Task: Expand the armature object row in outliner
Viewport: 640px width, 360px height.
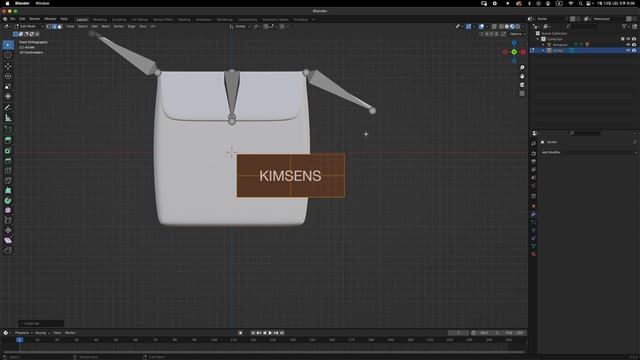Action: tap(543, 45)
